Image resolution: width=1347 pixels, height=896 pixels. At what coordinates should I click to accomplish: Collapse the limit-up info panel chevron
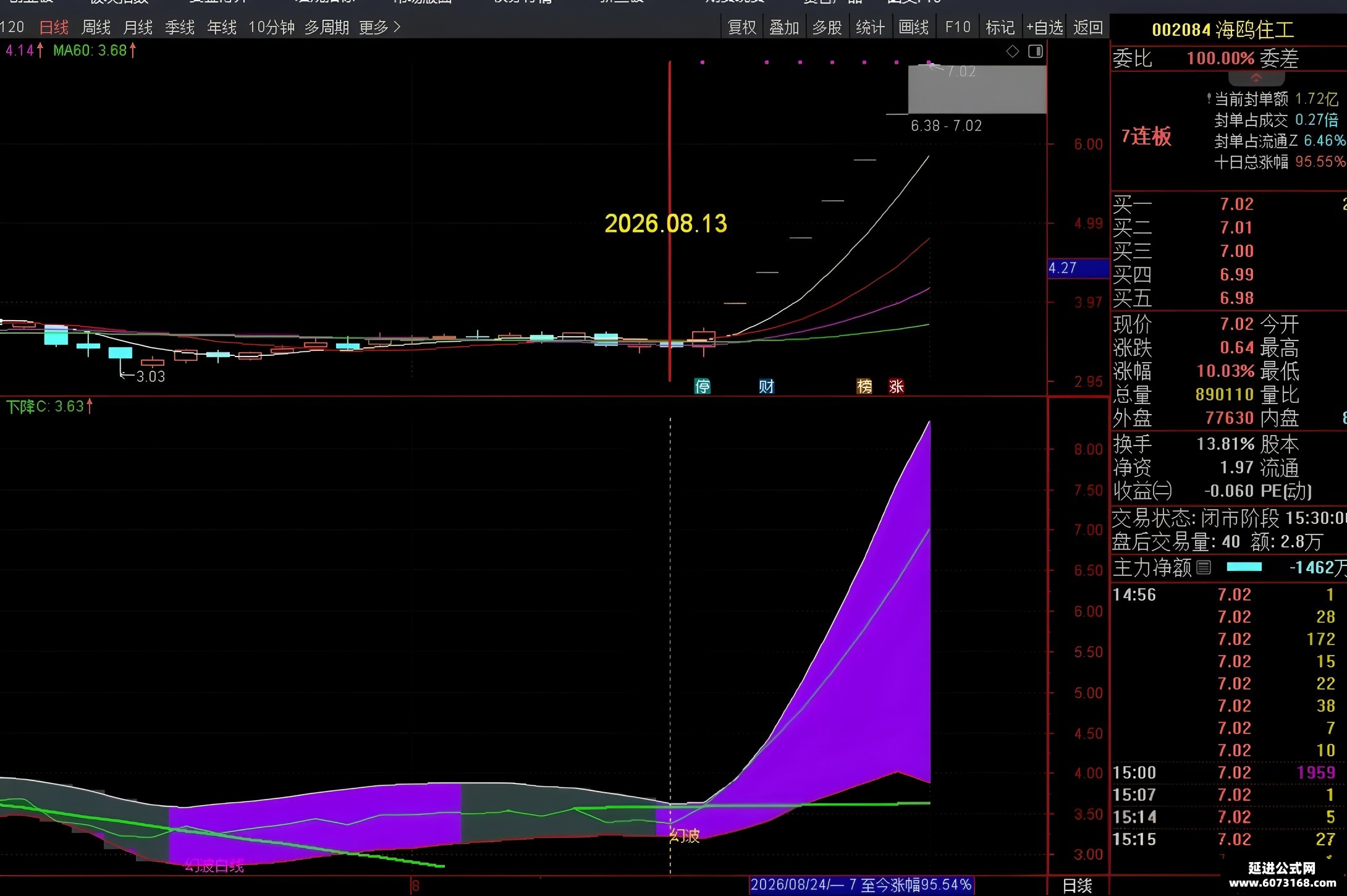pos(1256,78)
